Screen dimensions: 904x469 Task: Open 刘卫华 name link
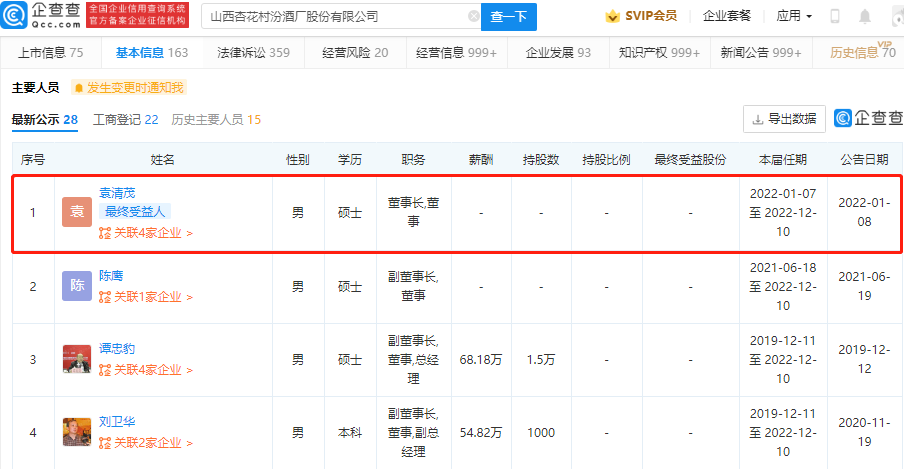click(117, 422)
